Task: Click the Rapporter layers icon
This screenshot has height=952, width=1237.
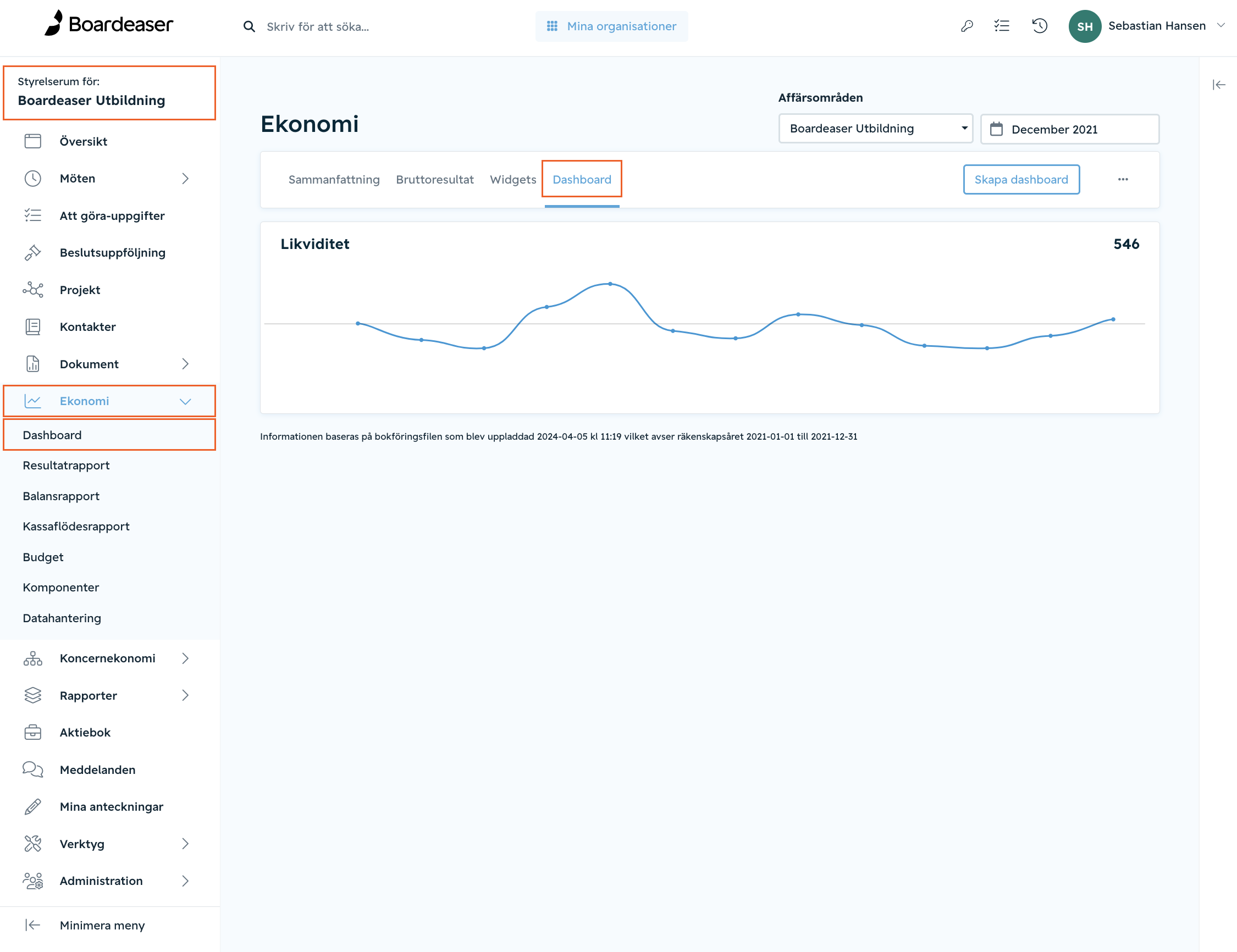Action: pos(33,695)
